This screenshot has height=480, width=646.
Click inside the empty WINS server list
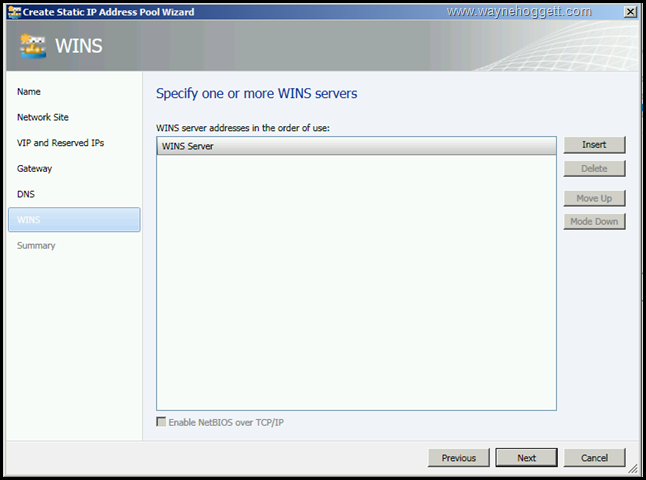pos(356,280)
